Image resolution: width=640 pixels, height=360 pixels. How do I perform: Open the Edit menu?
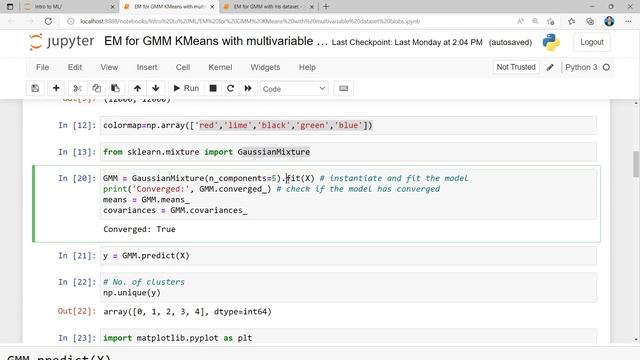(75, 67)
